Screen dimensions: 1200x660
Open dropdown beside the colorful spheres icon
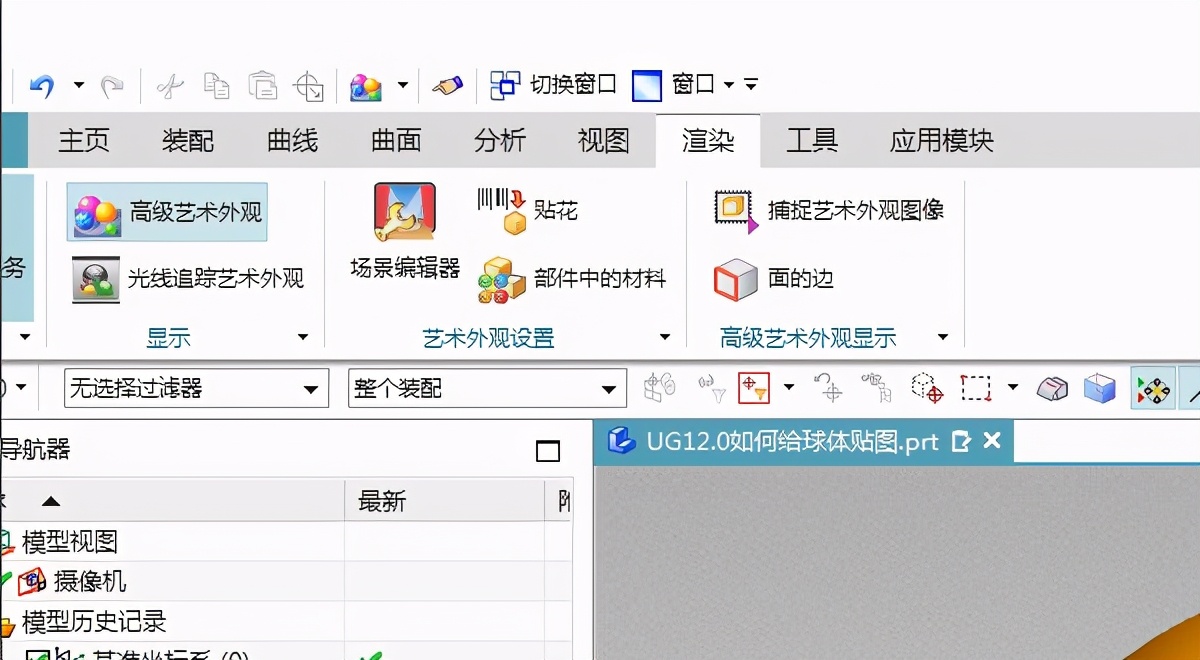click(402, 85)
